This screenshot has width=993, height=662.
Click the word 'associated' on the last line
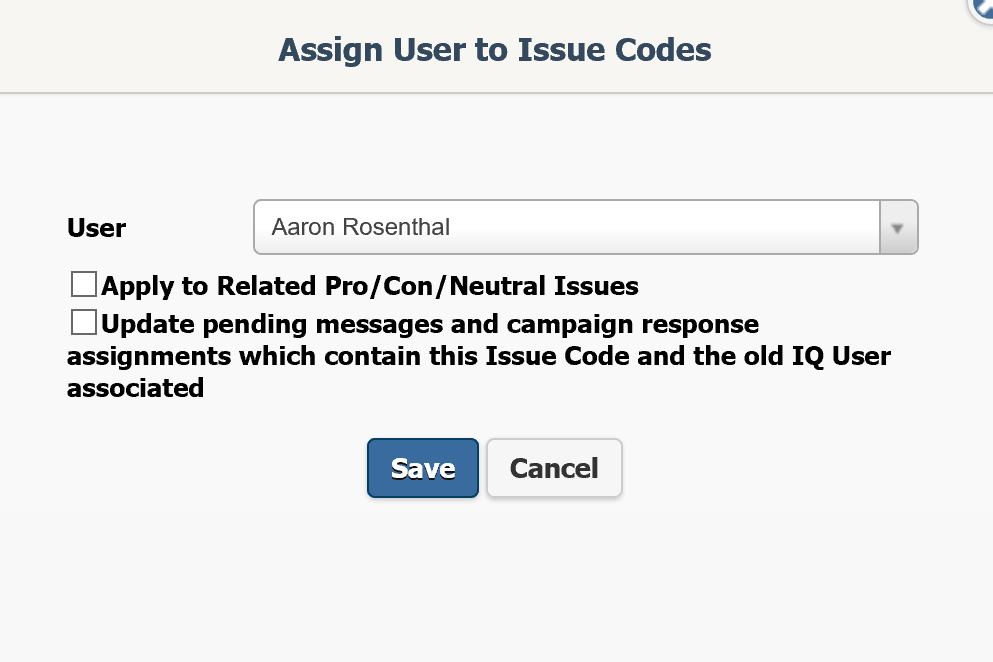point(136,388)
